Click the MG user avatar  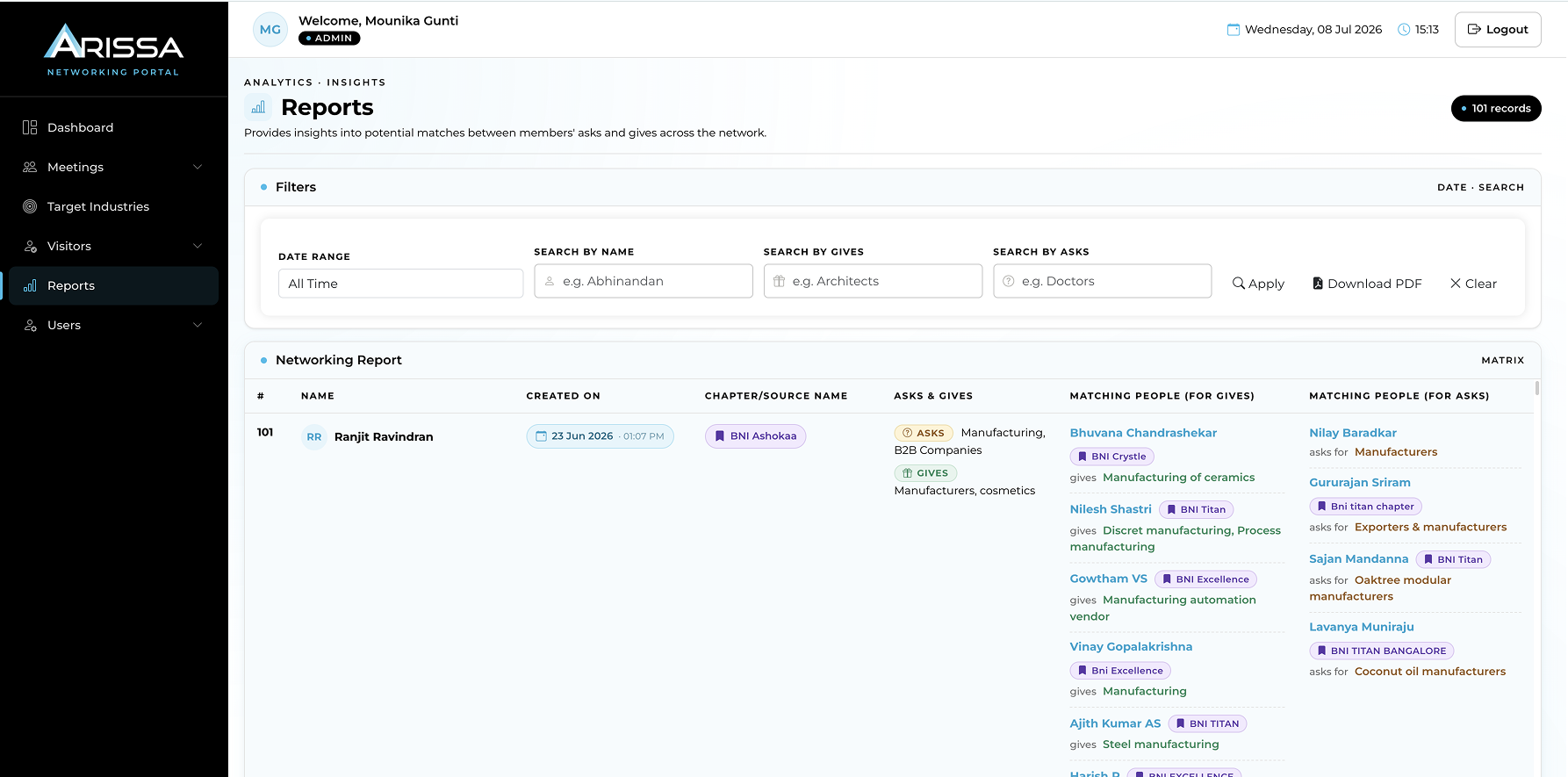pos(270,29)
